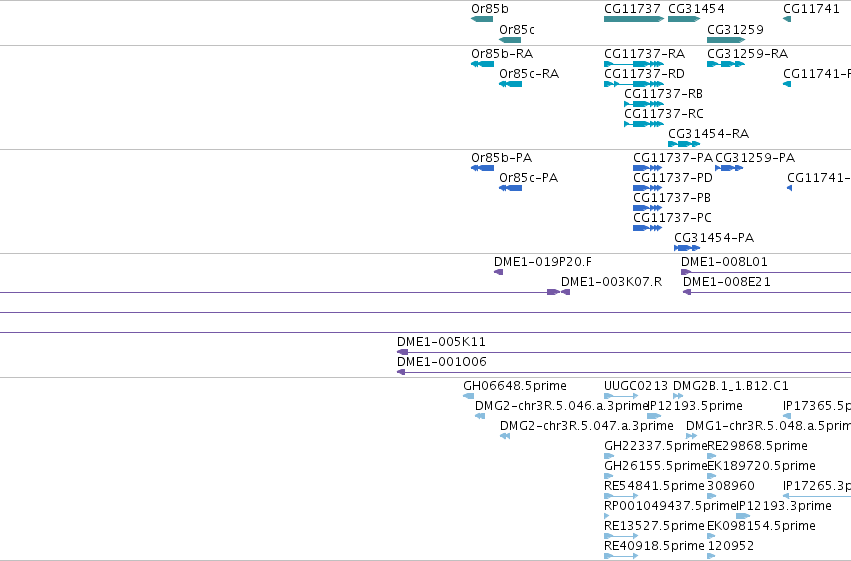
Task: Open the IP17265.3prime EST label
Action: point(817,486)
